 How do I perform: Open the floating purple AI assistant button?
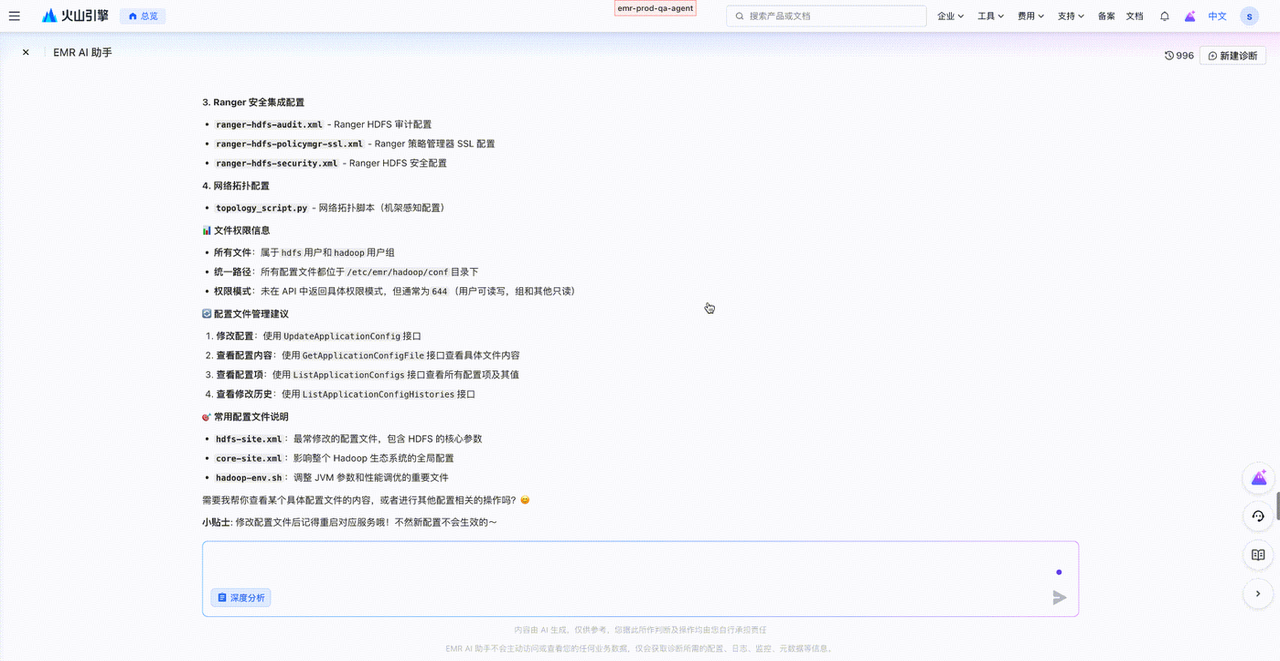(1258, 479)
